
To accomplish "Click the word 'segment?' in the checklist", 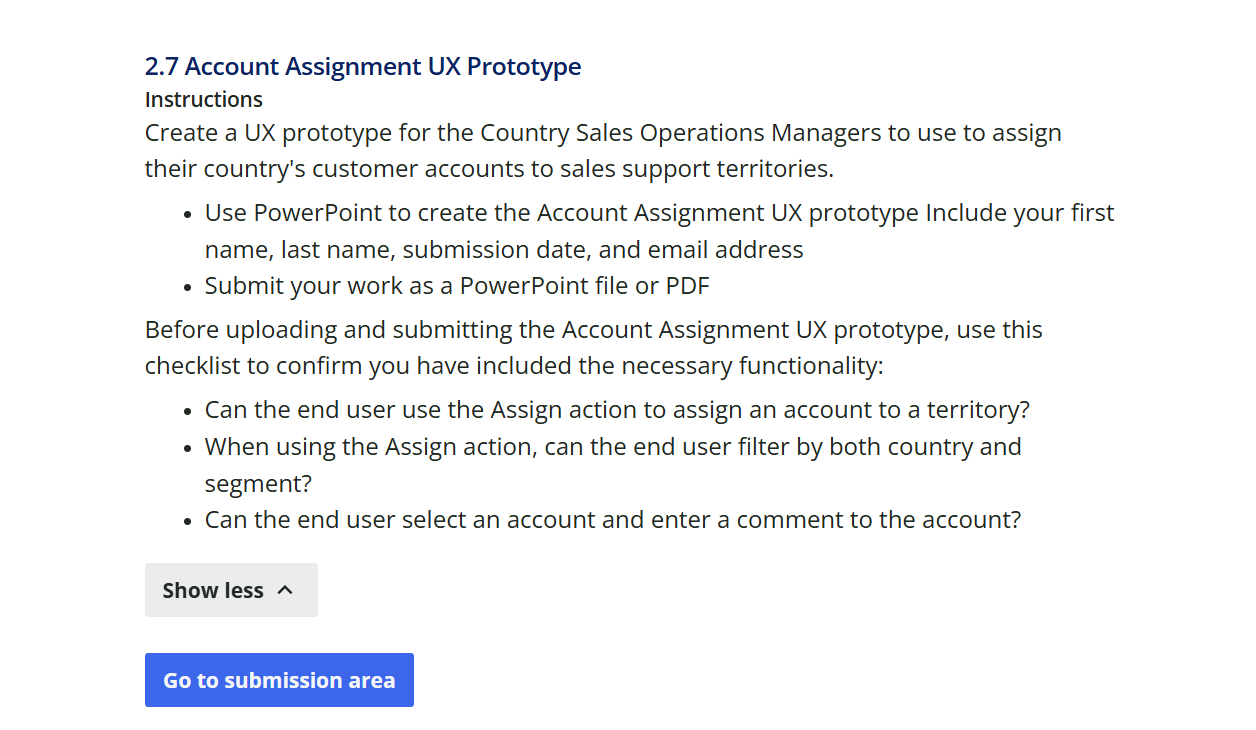I will [x=258, y=483].
